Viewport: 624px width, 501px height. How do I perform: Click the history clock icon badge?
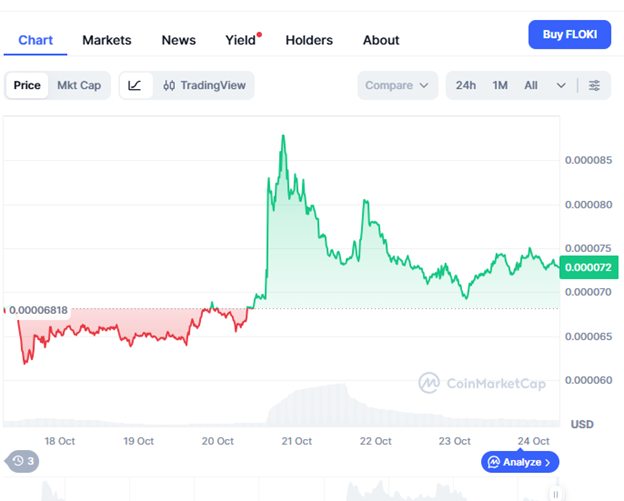coord(22,461)
